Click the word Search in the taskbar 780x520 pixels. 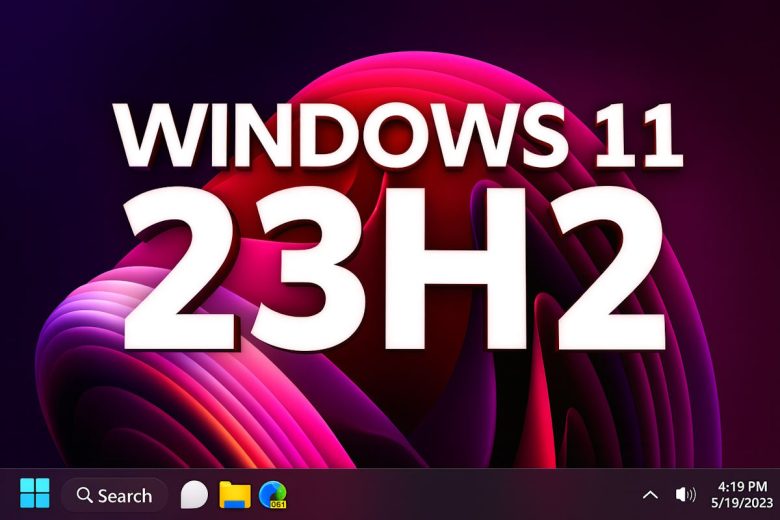pyautogui.click(x=125, y=495)
